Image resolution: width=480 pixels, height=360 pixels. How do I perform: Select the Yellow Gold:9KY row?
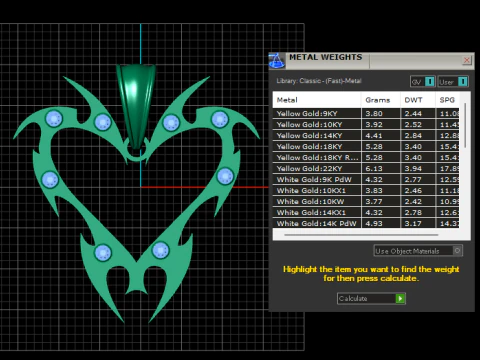[x=366, y=113]
